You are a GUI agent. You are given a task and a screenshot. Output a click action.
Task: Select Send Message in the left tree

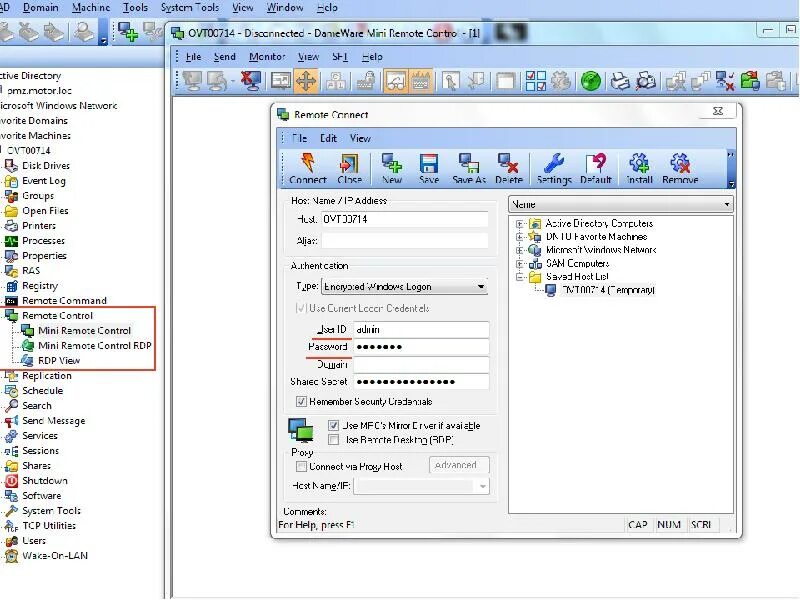[53, 421]
